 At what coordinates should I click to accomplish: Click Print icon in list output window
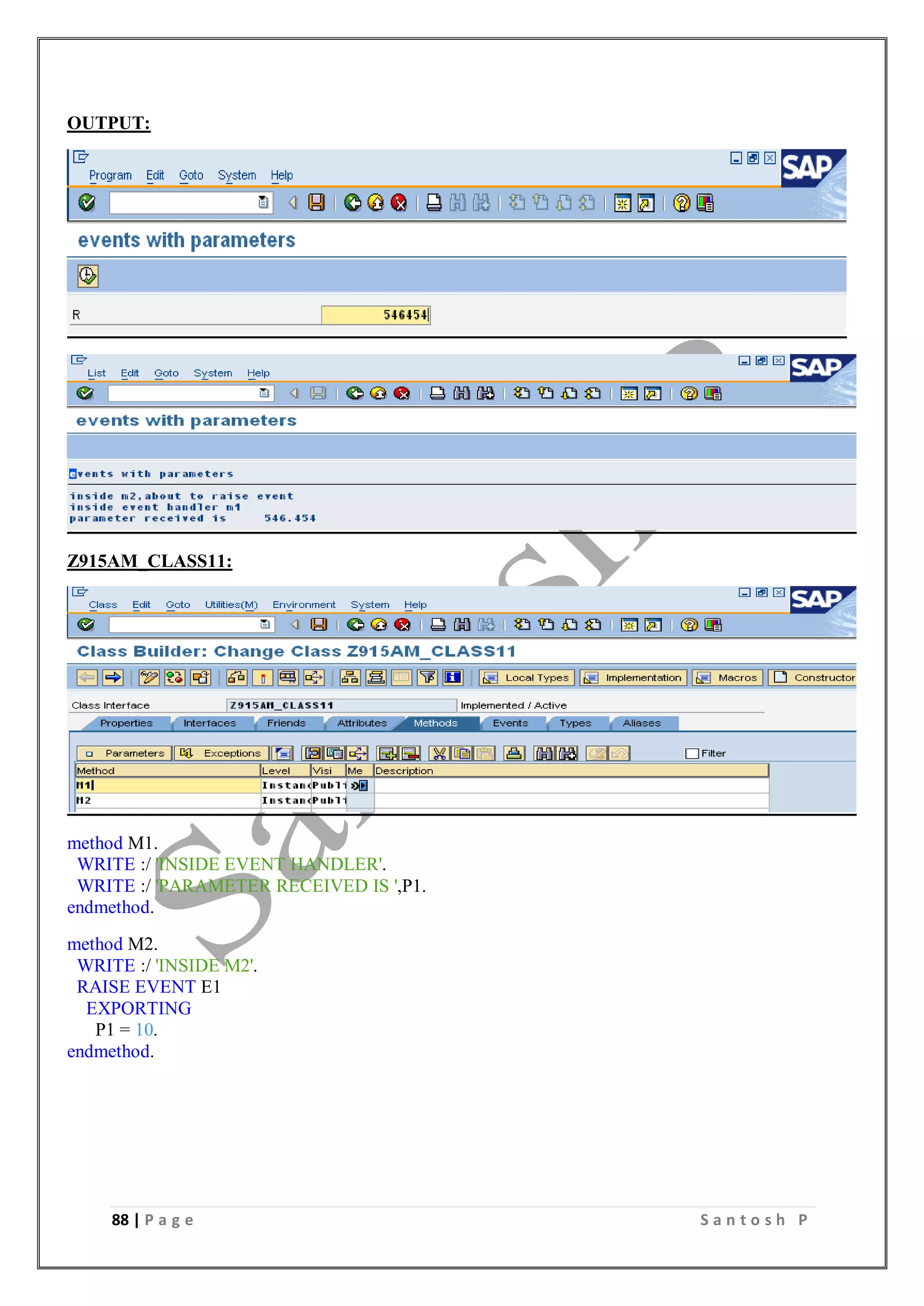pyautogui.click(x=437, y=393)
